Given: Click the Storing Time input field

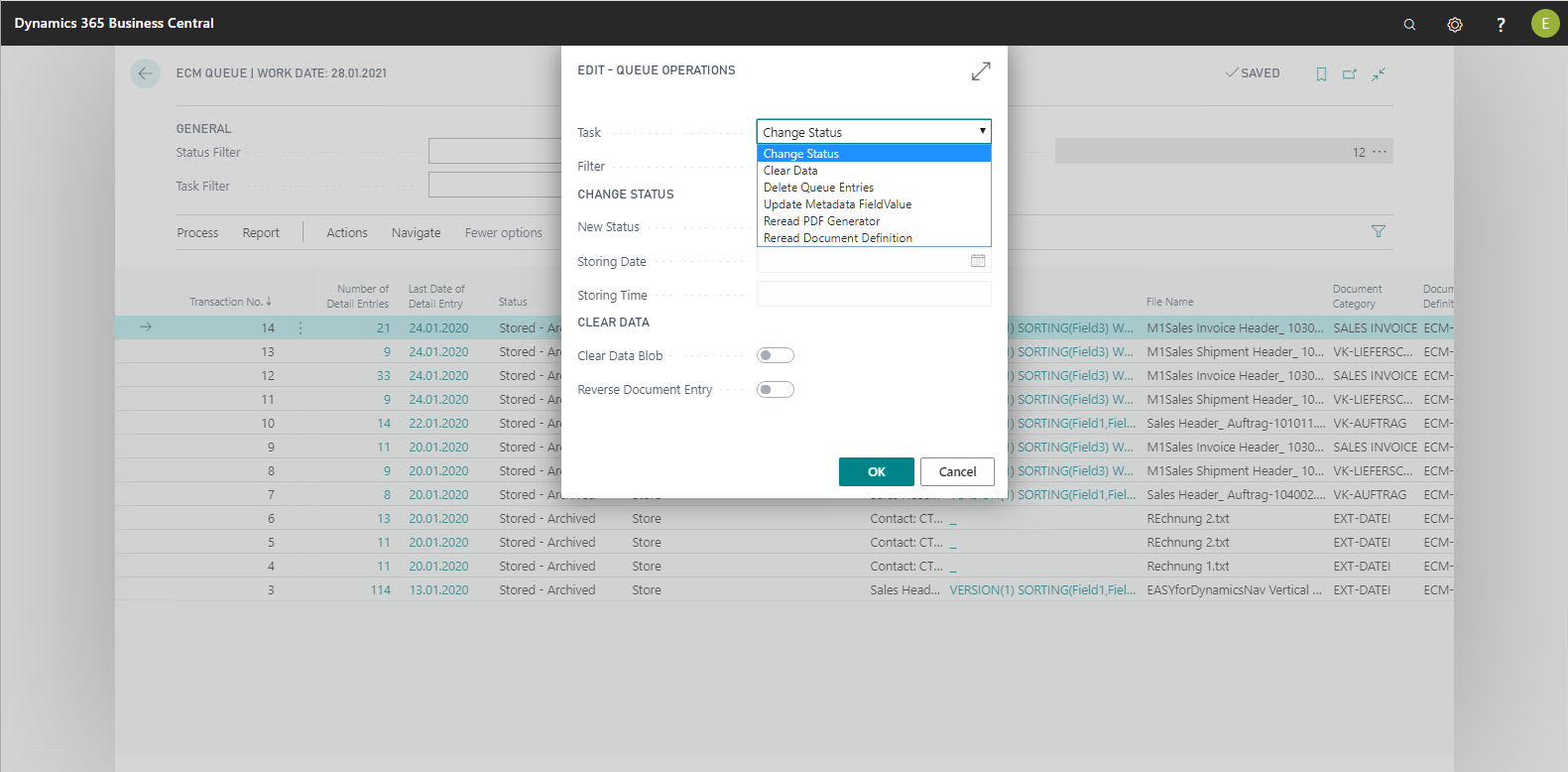Looking at the screenshot, I should tap(873, 295).
